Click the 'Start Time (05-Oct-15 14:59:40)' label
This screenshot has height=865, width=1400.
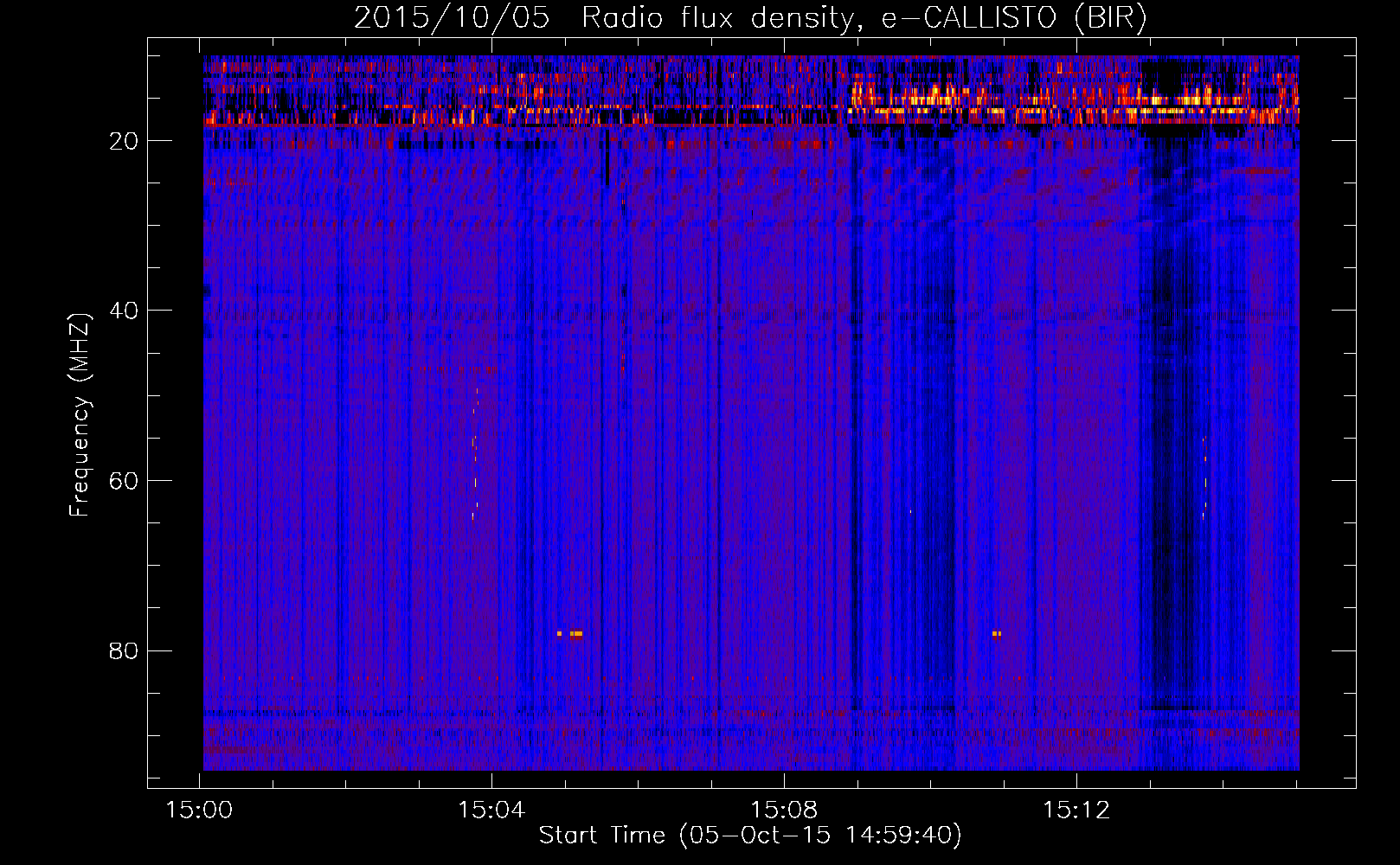(x=750, y=836)
